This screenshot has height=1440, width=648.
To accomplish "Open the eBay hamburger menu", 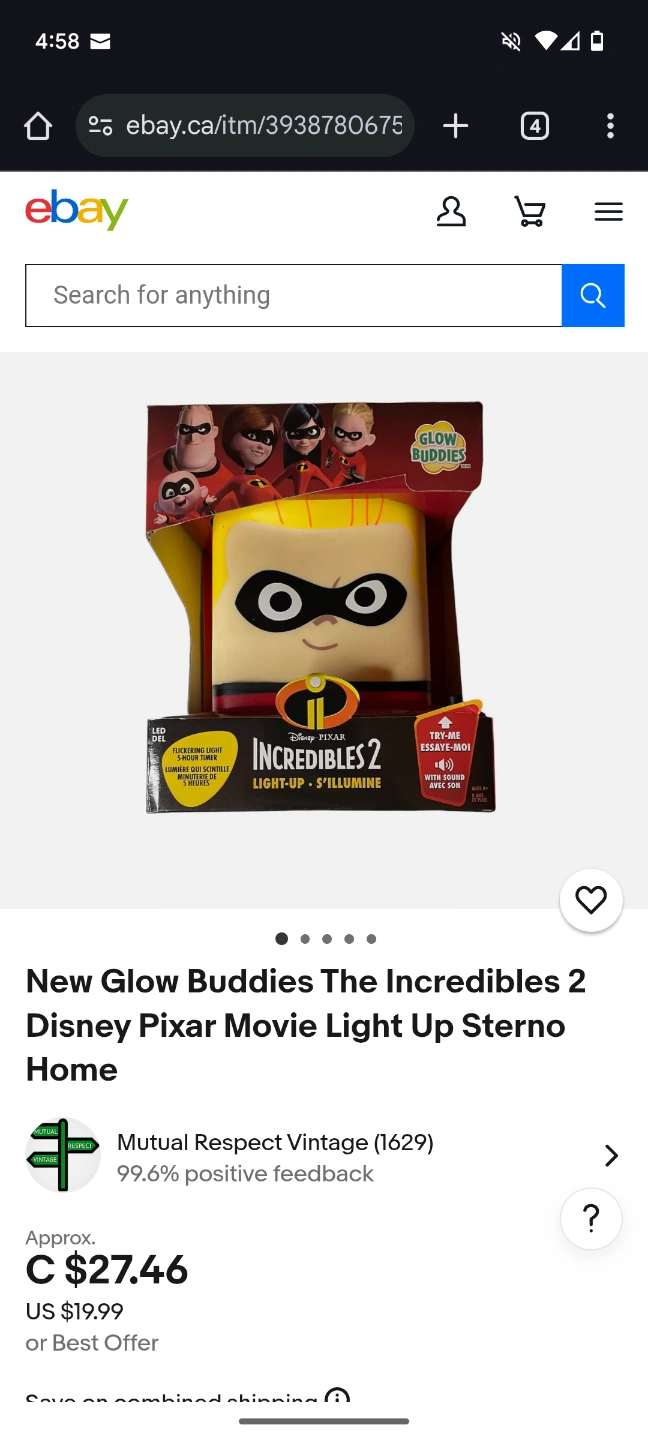I will pyautogui.click(x=608, y=212).
